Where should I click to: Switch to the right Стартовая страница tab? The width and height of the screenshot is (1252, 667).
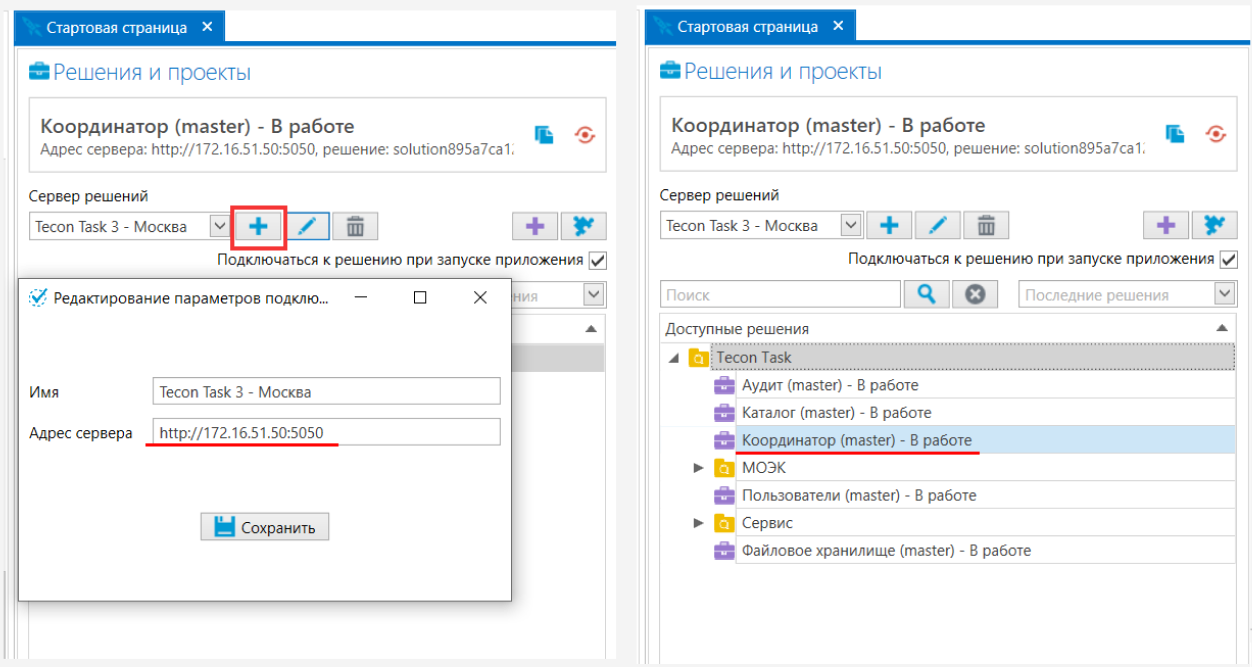click(747, 27)
